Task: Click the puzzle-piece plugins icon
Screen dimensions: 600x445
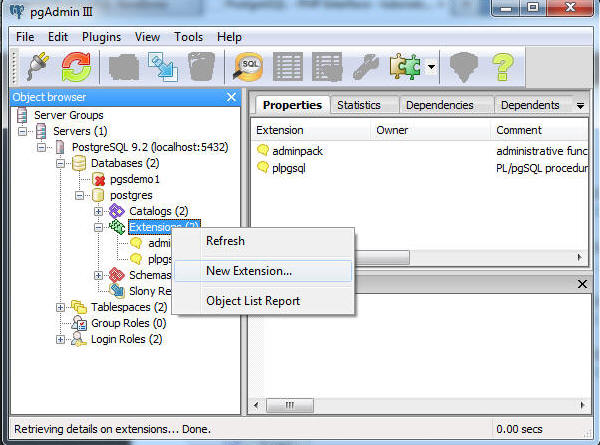Action: coord(405,67)
